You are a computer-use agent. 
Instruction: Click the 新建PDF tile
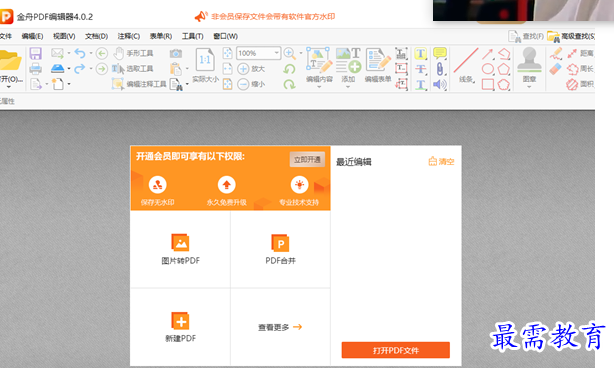point(181,327)
